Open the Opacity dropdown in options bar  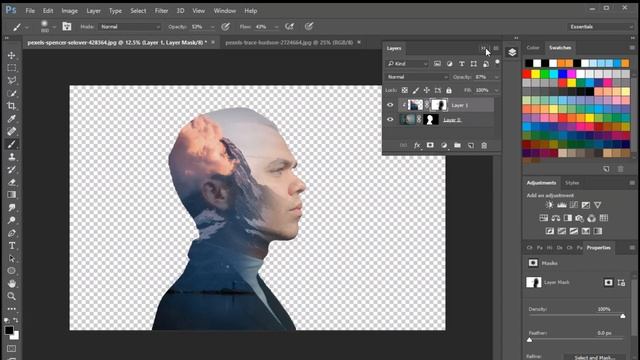[212, 27]
